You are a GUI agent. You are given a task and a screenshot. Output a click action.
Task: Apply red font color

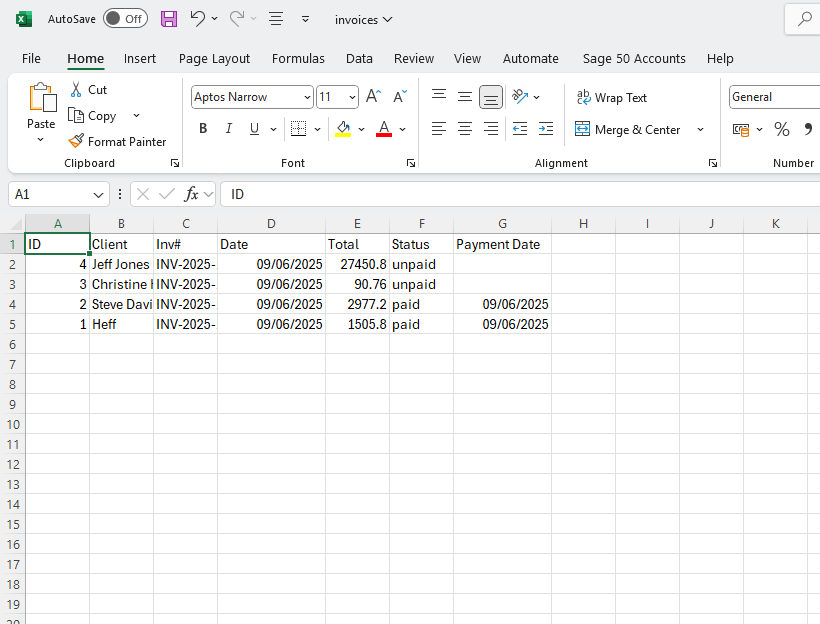pos(384,129)
